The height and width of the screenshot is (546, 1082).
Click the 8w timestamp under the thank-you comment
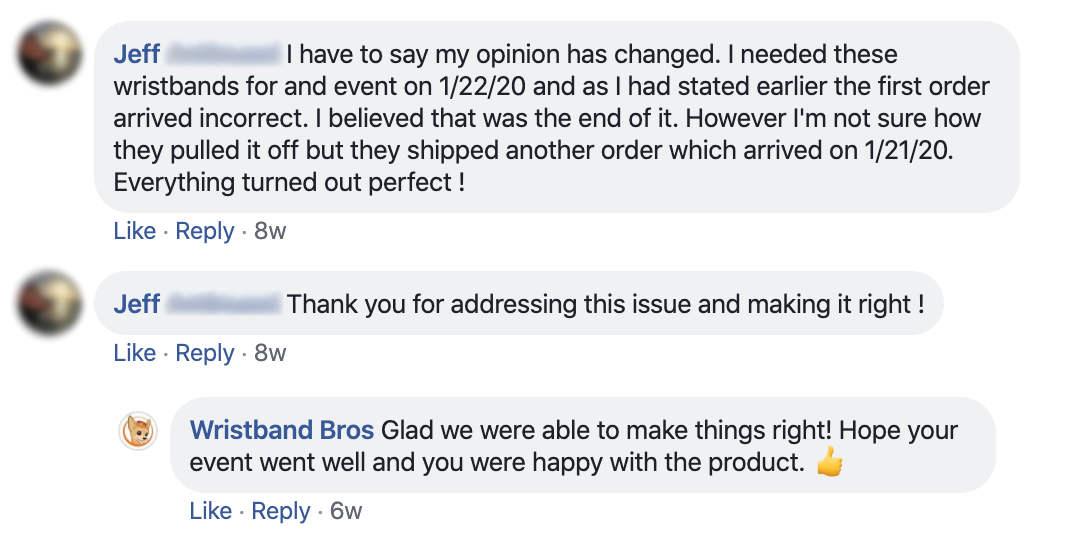tap(270, 353)
